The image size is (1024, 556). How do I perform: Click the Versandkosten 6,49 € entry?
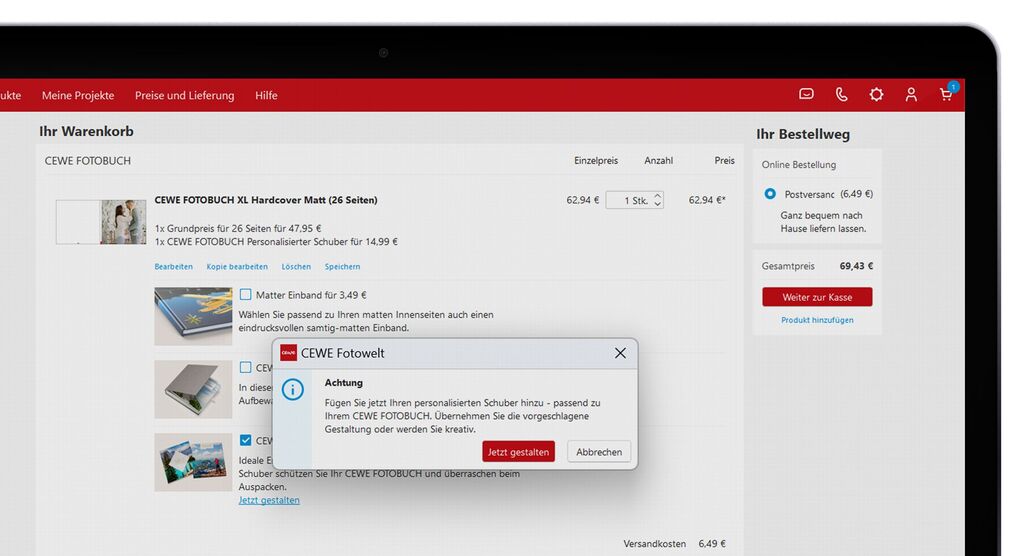coord(674,544)
